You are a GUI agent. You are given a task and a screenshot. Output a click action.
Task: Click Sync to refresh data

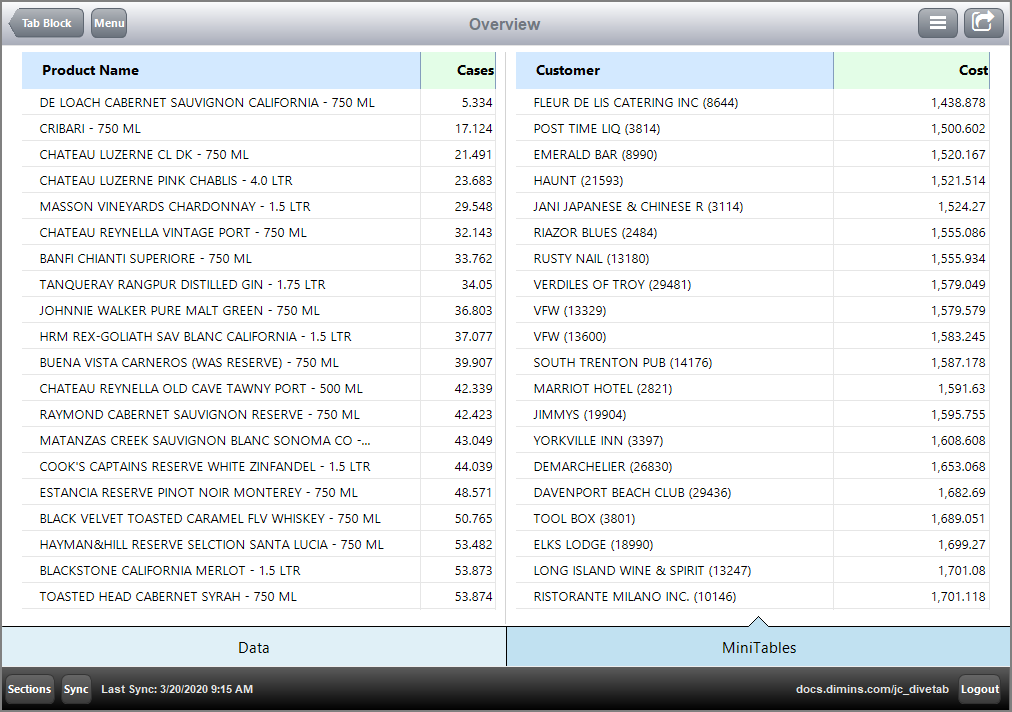pos(76,689)
